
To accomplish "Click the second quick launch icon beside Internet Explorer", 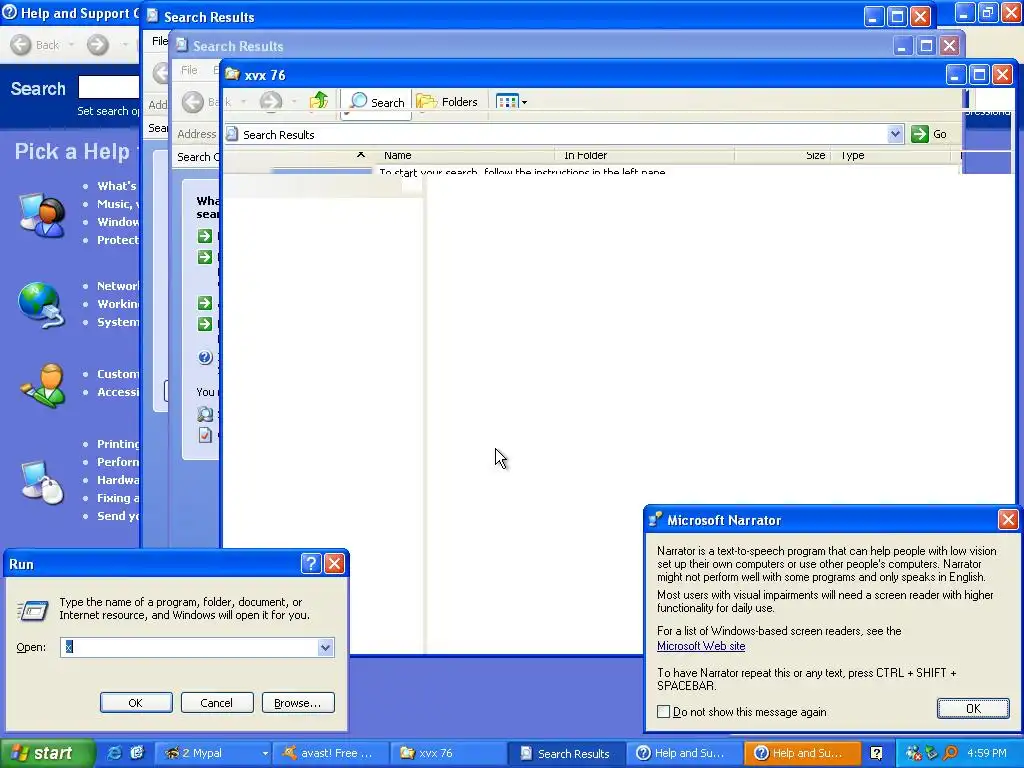I will [136, 753].
